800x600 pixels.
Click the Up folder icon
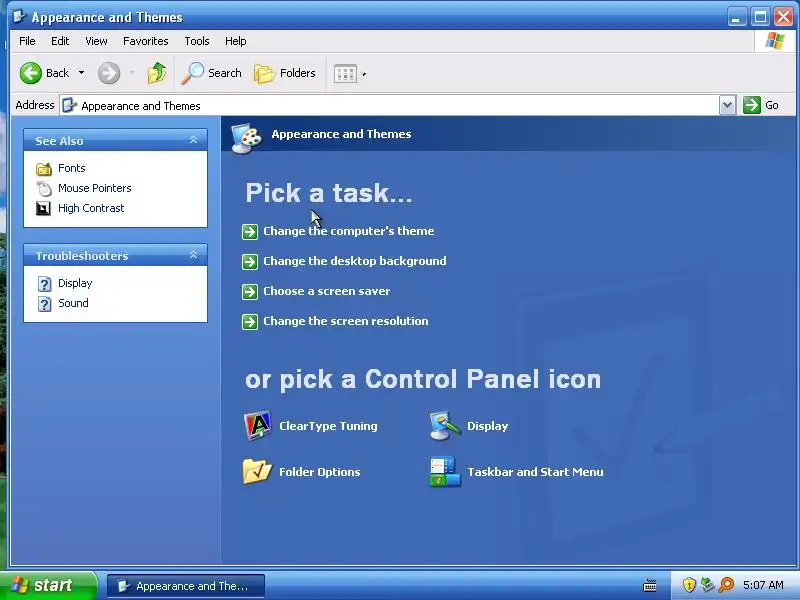pos(157,73)
